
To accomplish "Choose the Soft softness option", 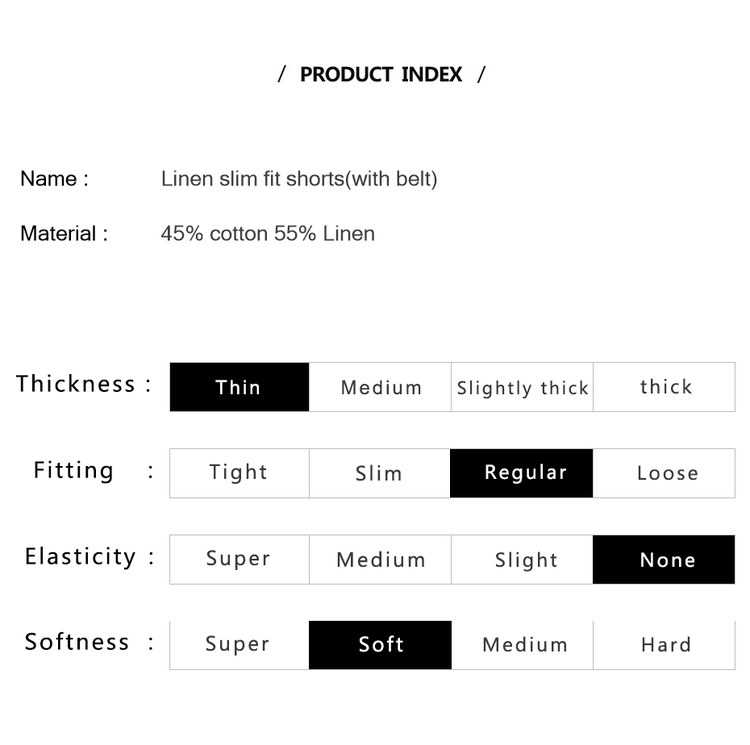I will [x=380, y=645].
